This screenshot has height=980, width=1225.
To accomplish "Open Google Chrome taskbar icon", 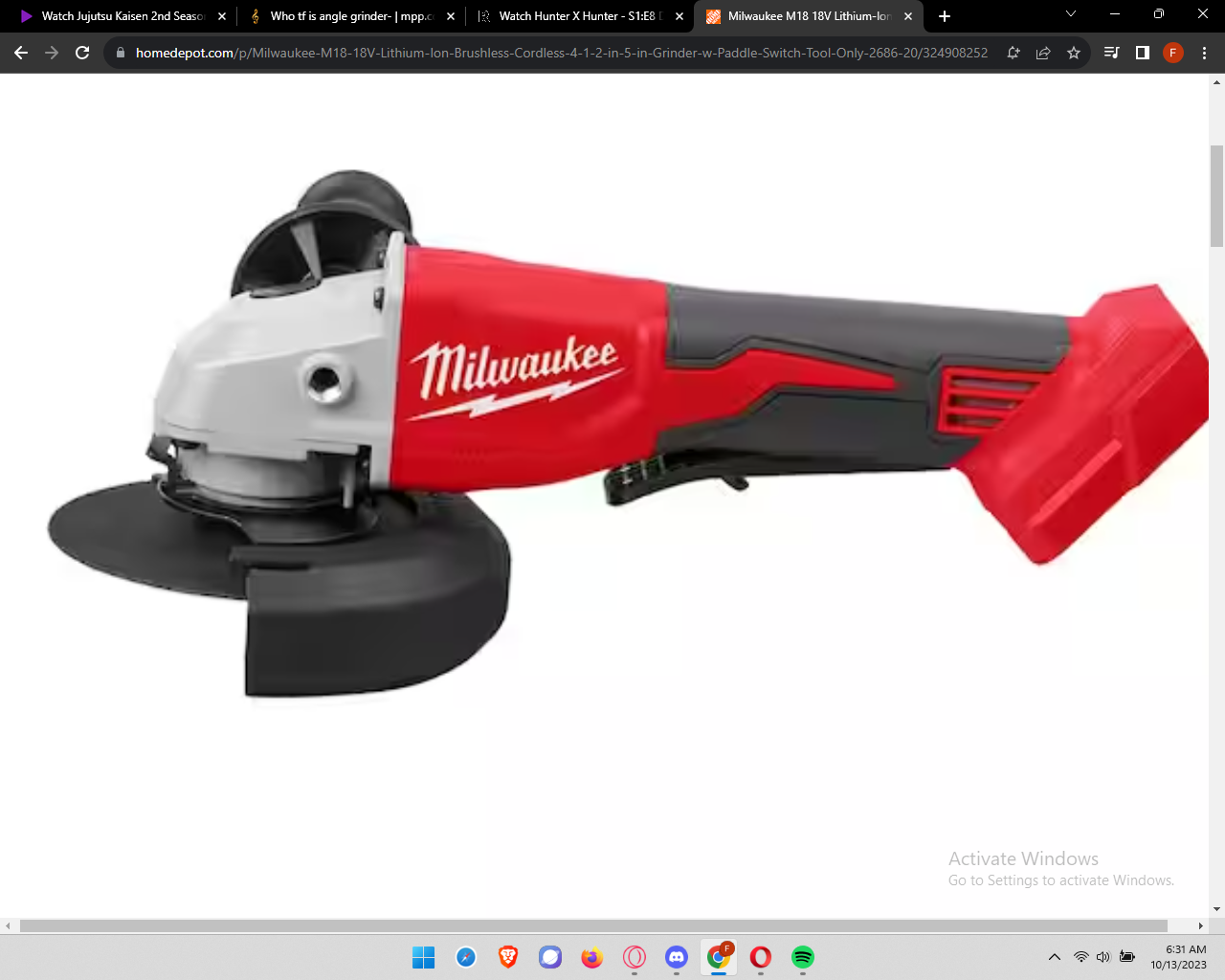I will tap(719, 957).
